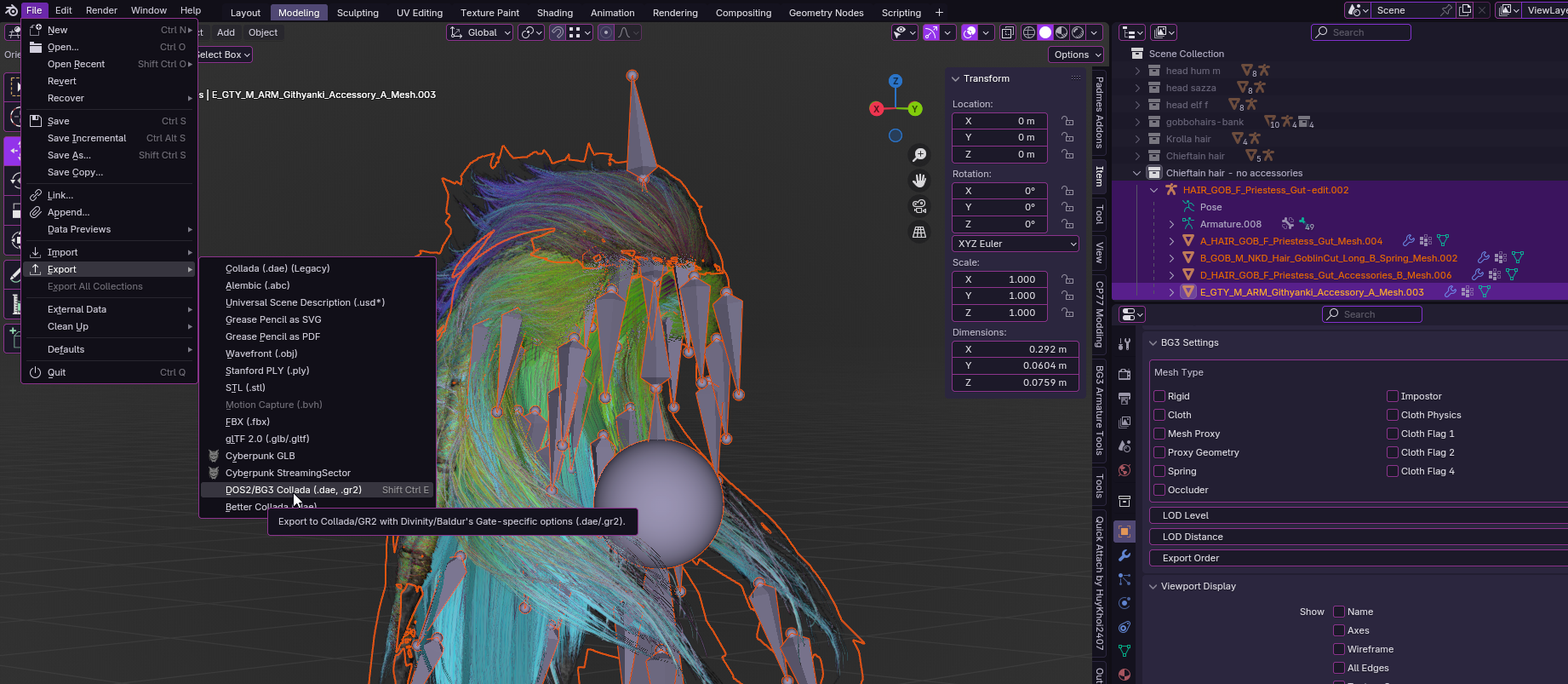Open the Options dropdown
Viewport: 1568px width, 684px height.
(1076, 55)
